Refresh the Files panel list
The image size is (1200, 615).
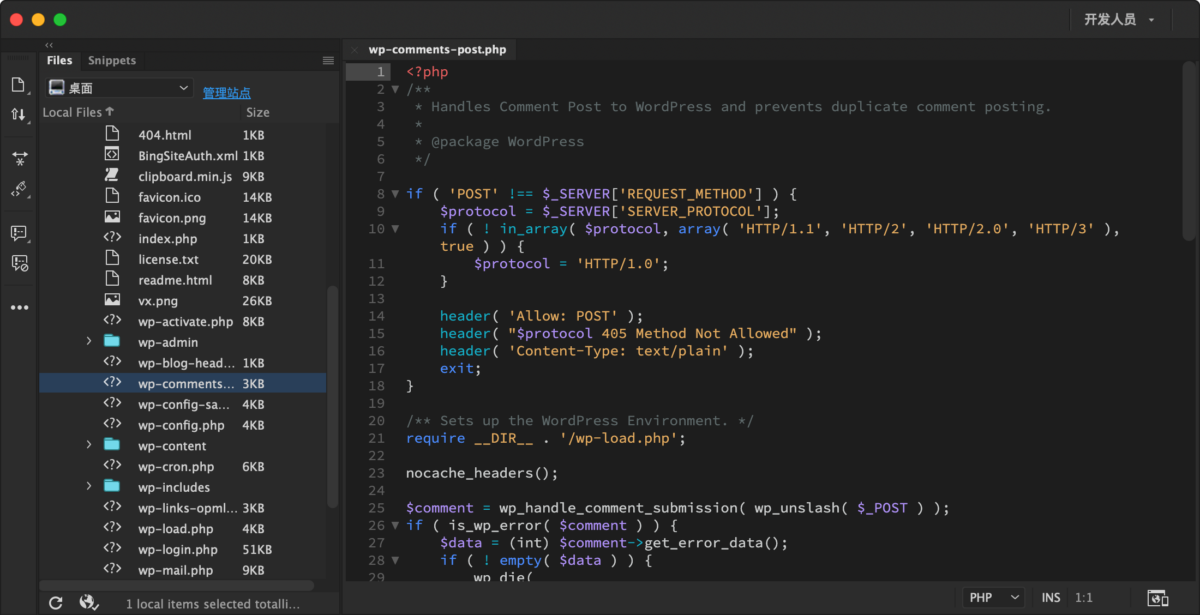point(56,602)
